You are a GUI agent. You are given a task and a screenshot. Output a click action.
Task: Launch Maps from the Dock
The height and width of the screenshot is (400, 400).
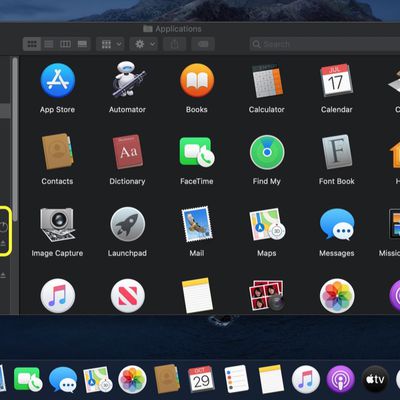click(x=97, y=379)
